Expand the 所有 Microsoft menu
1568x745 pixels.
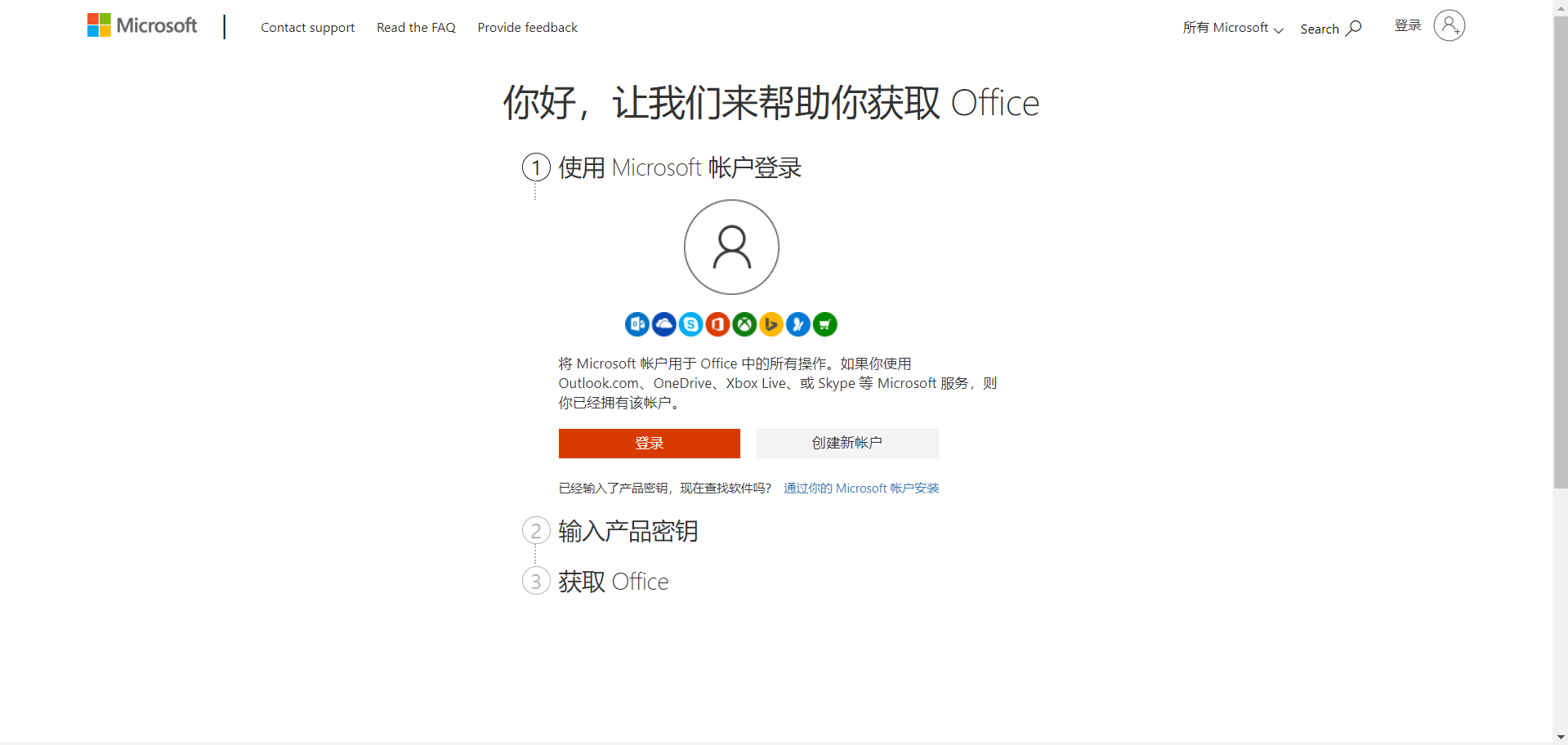[x=1232, y=27]
